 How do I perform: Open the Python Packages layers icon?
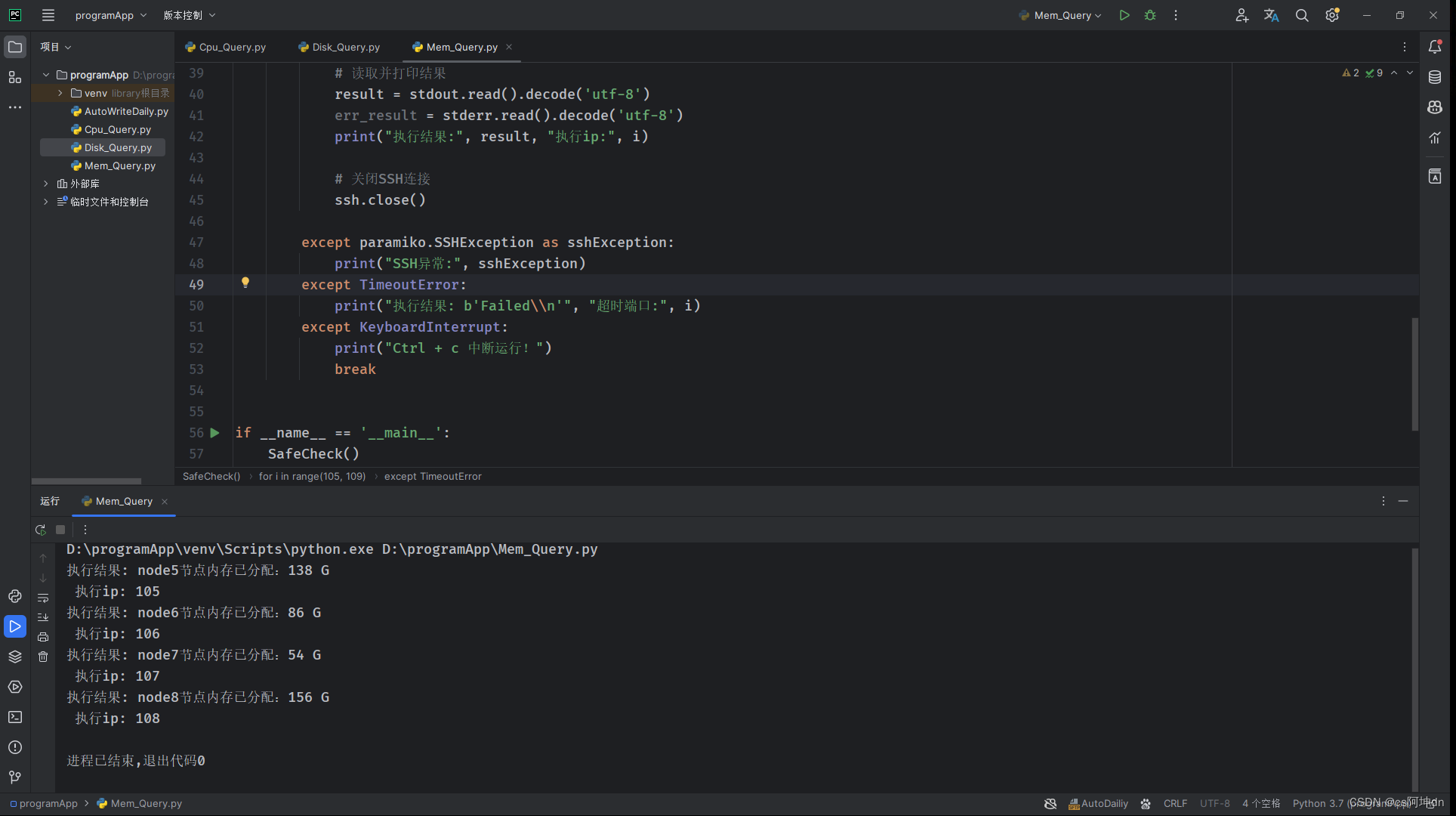(15, 657)
